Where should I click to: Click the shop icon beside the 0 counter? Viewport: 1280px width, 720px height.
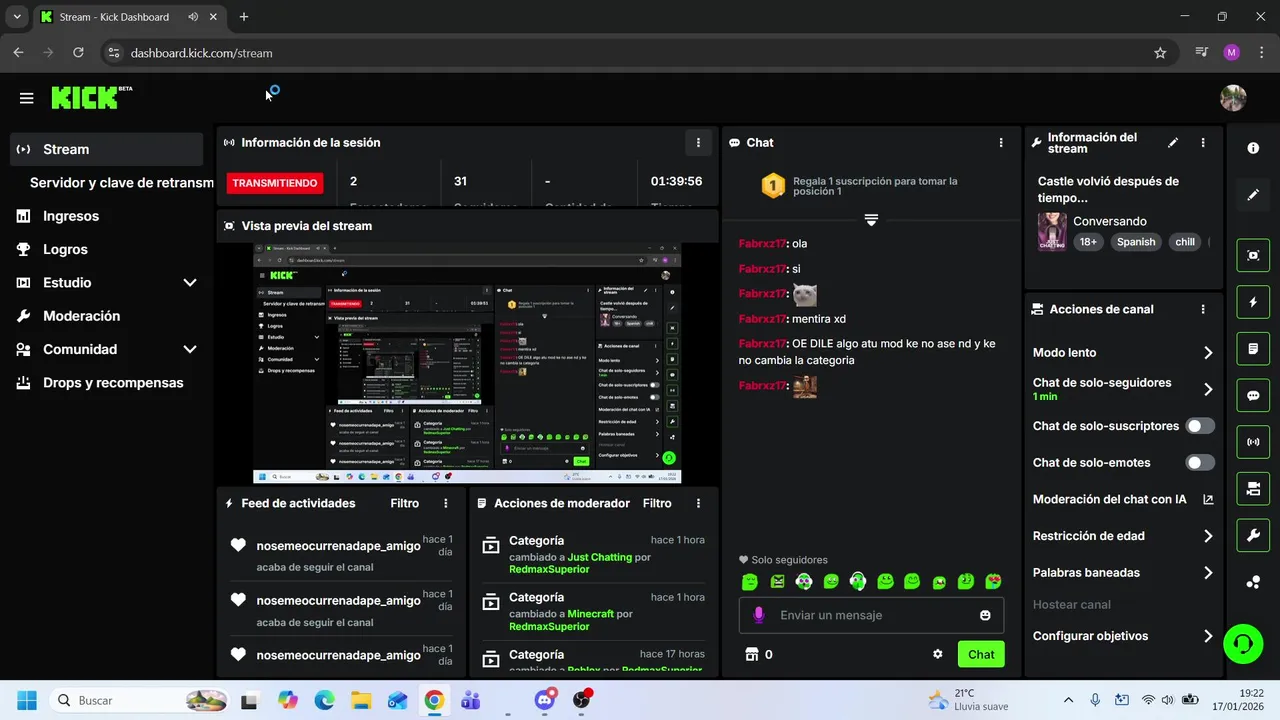(752, 654)
